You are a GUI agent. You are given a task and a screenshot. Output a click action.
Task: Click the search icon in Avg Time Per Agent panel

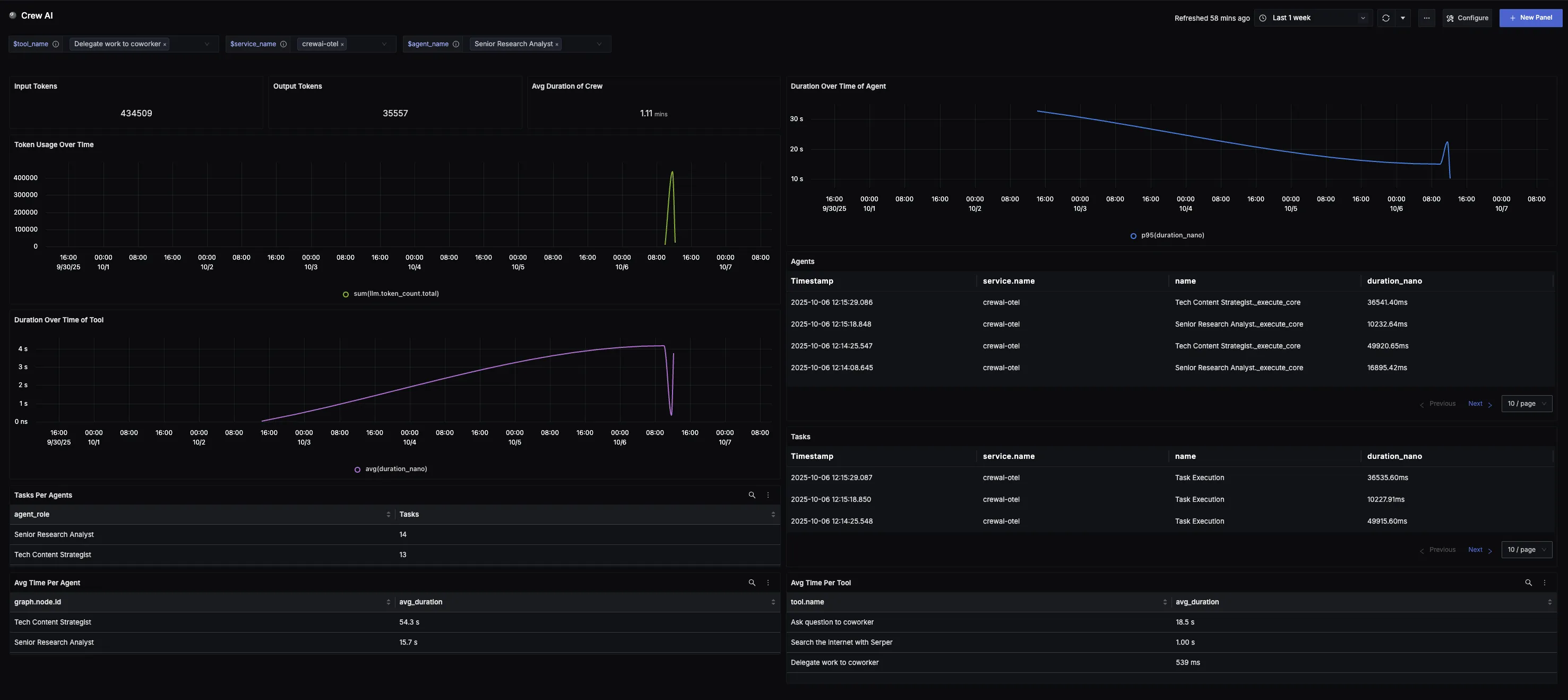click(752, 583)
